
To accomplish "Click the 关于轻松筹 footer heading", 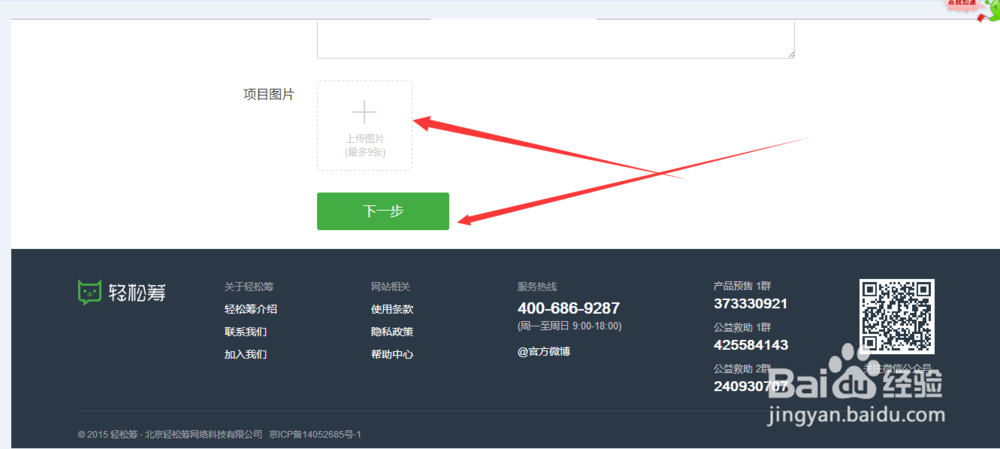I will [x=249, y=287].
